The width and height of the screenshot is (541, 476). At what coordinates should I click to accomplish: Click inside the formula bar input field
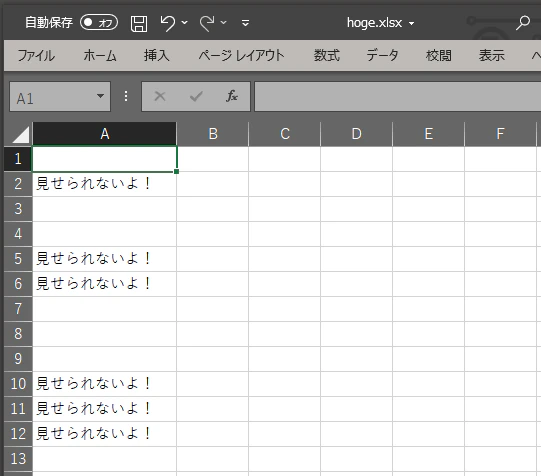397,97
